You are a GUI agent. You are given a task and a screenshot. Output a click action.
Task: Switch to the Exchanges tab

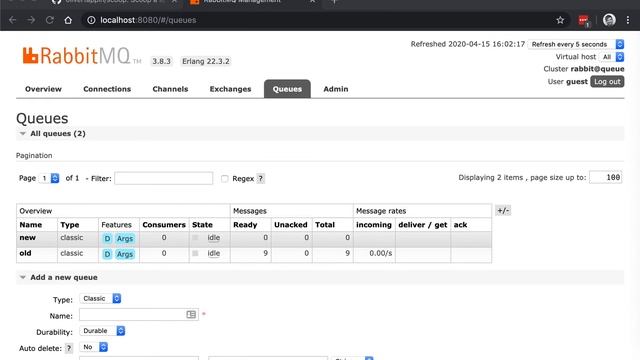(x=230, y=89)
